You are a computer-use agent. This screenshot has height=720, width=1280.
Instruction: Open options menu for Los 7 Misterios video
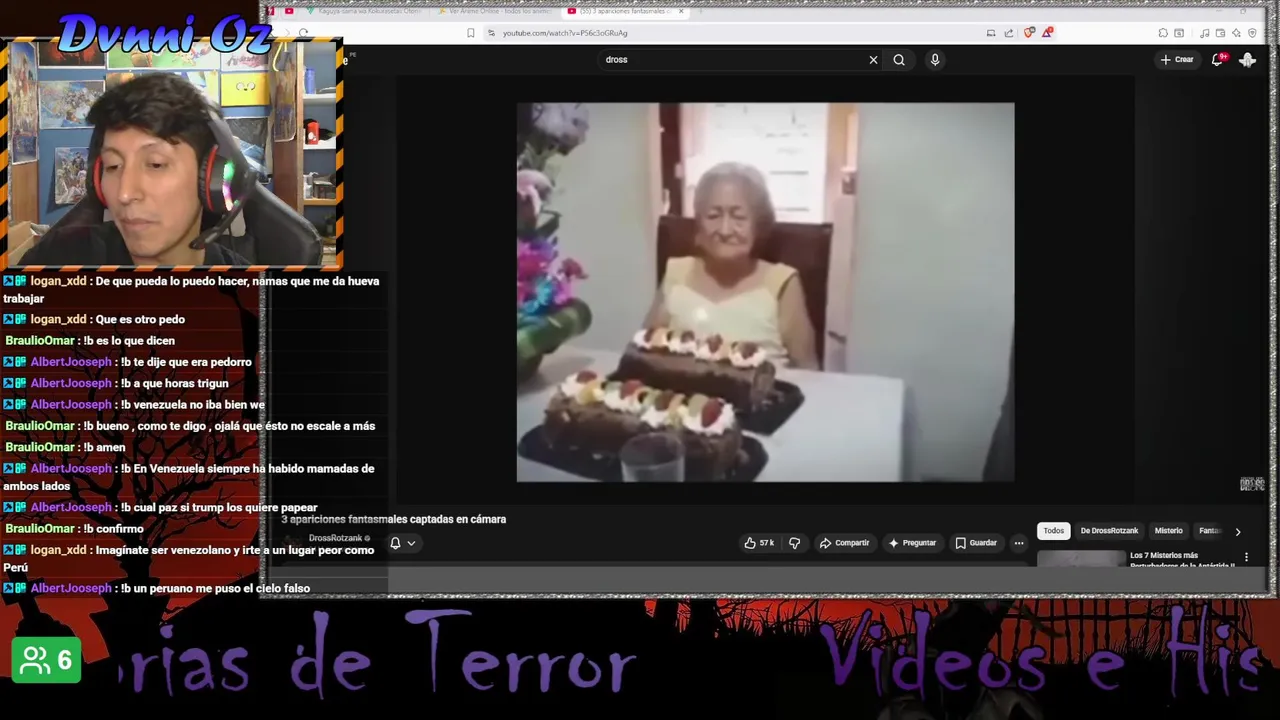point(1246,557)
